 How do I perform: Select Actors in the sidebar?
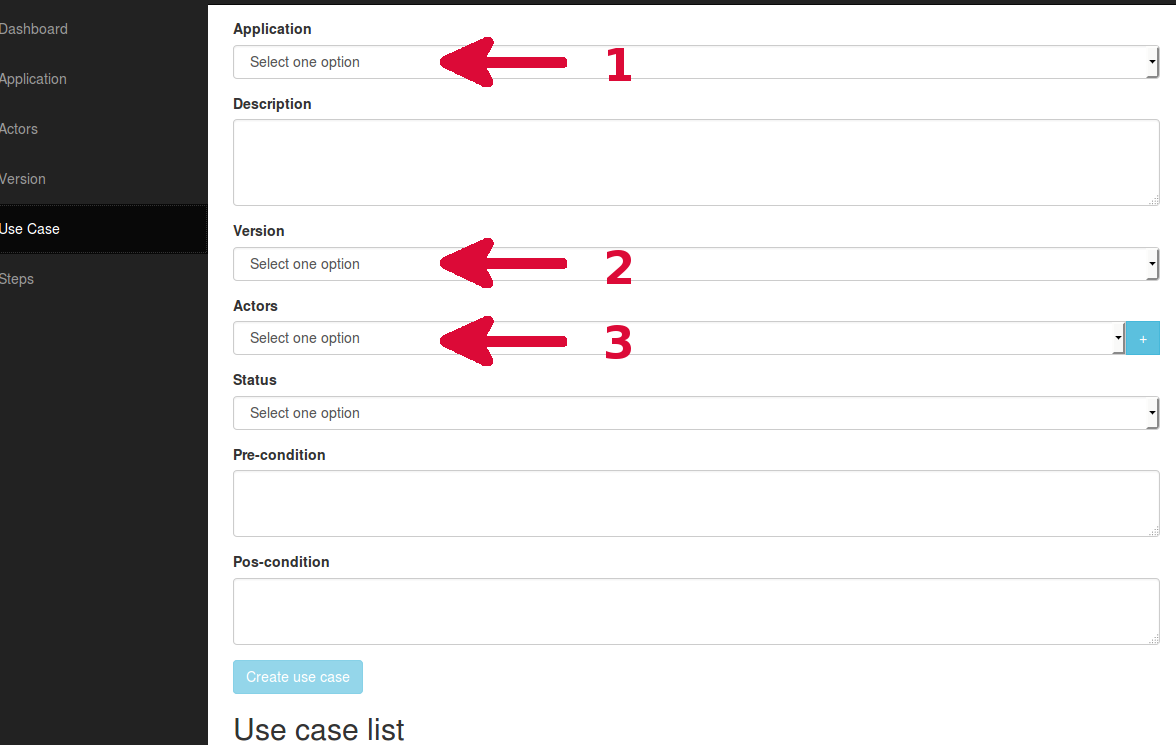(19, 129)
